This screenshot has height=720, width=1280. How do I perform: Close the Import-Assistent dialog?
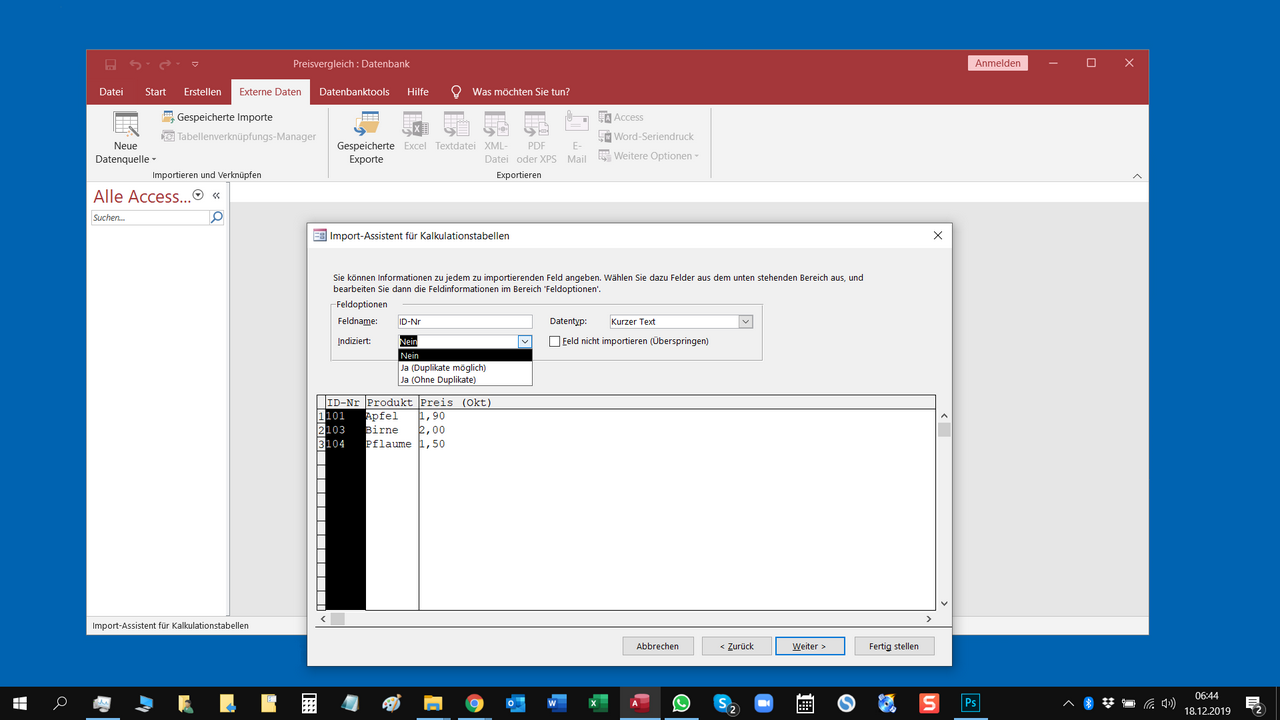(x=937, y=236)
